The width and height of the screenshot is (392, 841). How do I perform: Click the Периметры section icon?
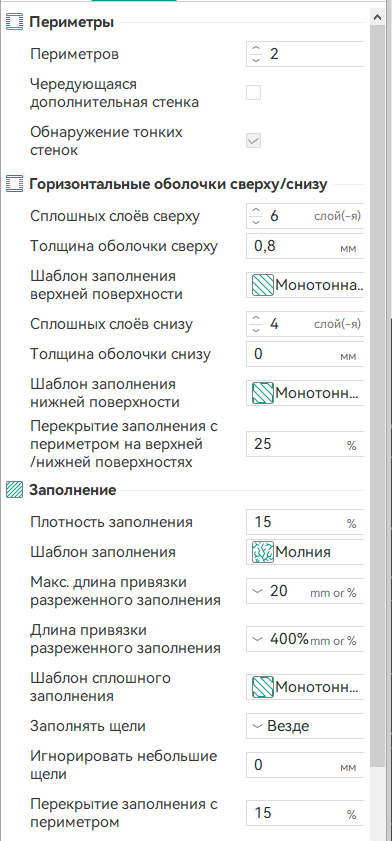pos(14,23)
